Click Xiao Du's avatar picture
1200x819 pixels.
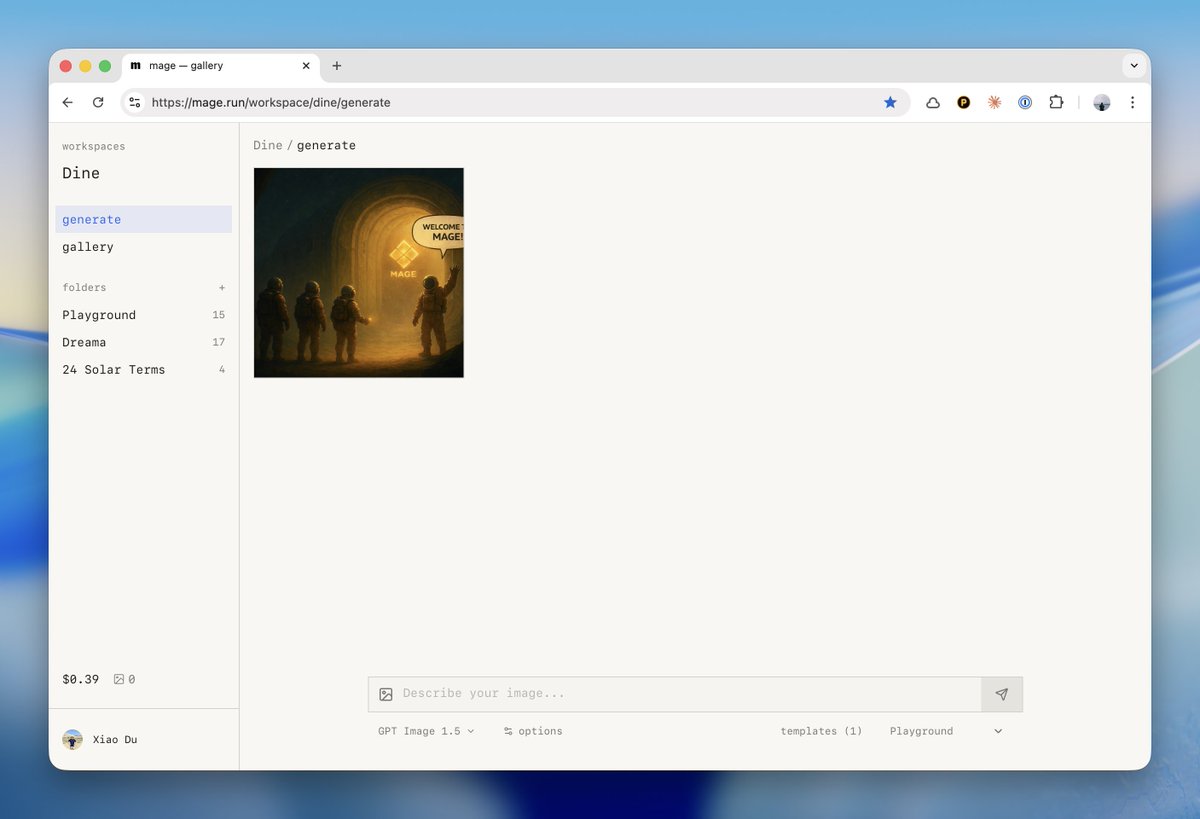click(x=72, y=739)
